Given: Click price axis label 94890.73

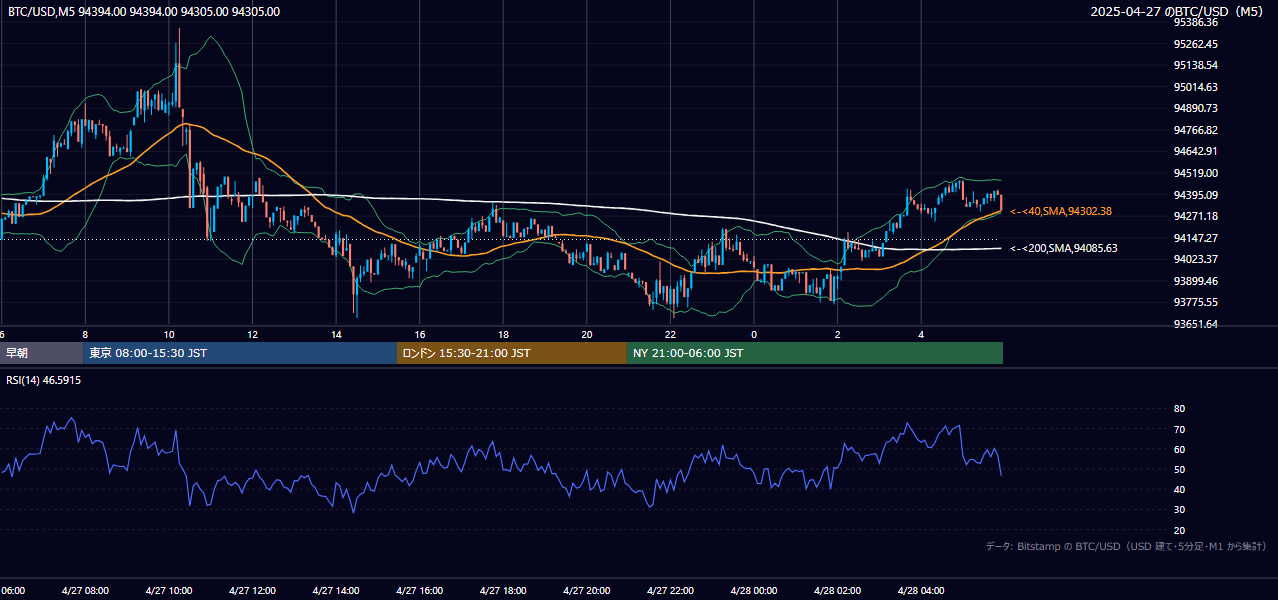Looking at the screenshot, I should (1195, 108).
